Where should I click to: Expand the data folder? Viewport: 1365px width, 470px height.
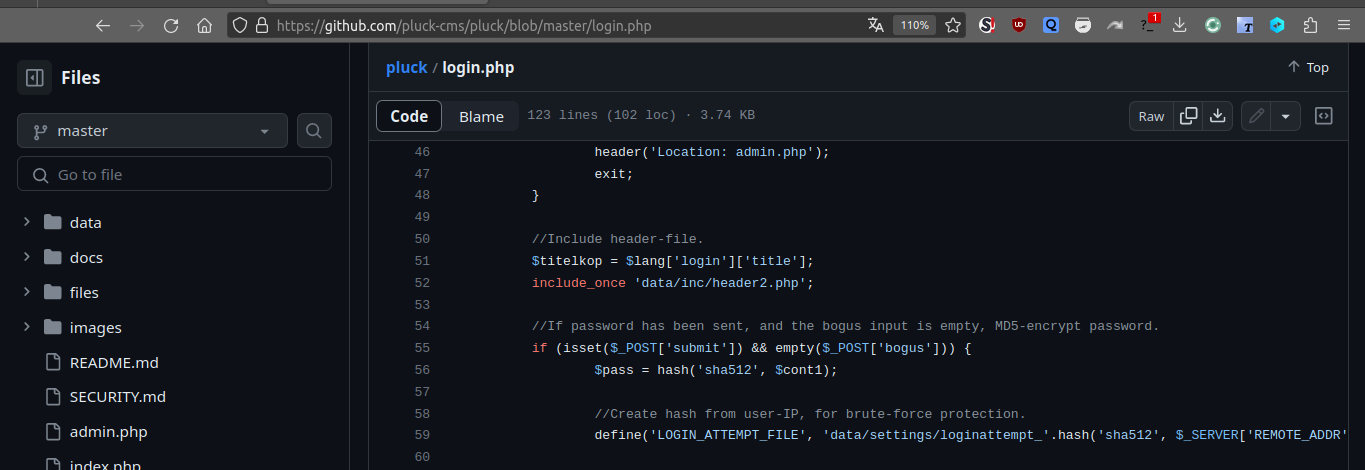pos(27,223)
